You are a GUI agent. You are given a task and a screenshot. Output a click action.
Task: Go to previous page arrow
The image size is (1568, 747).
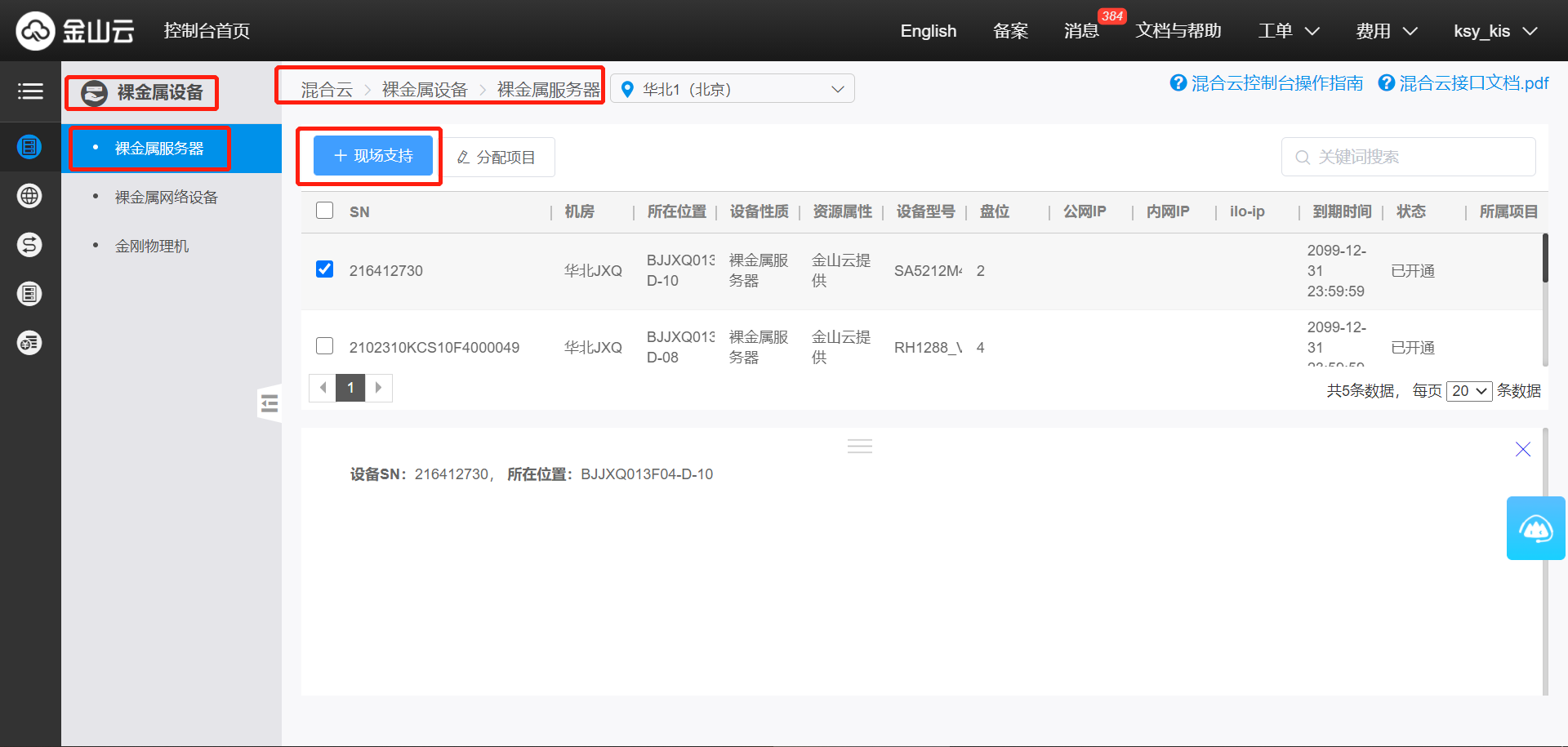point(323,388)
